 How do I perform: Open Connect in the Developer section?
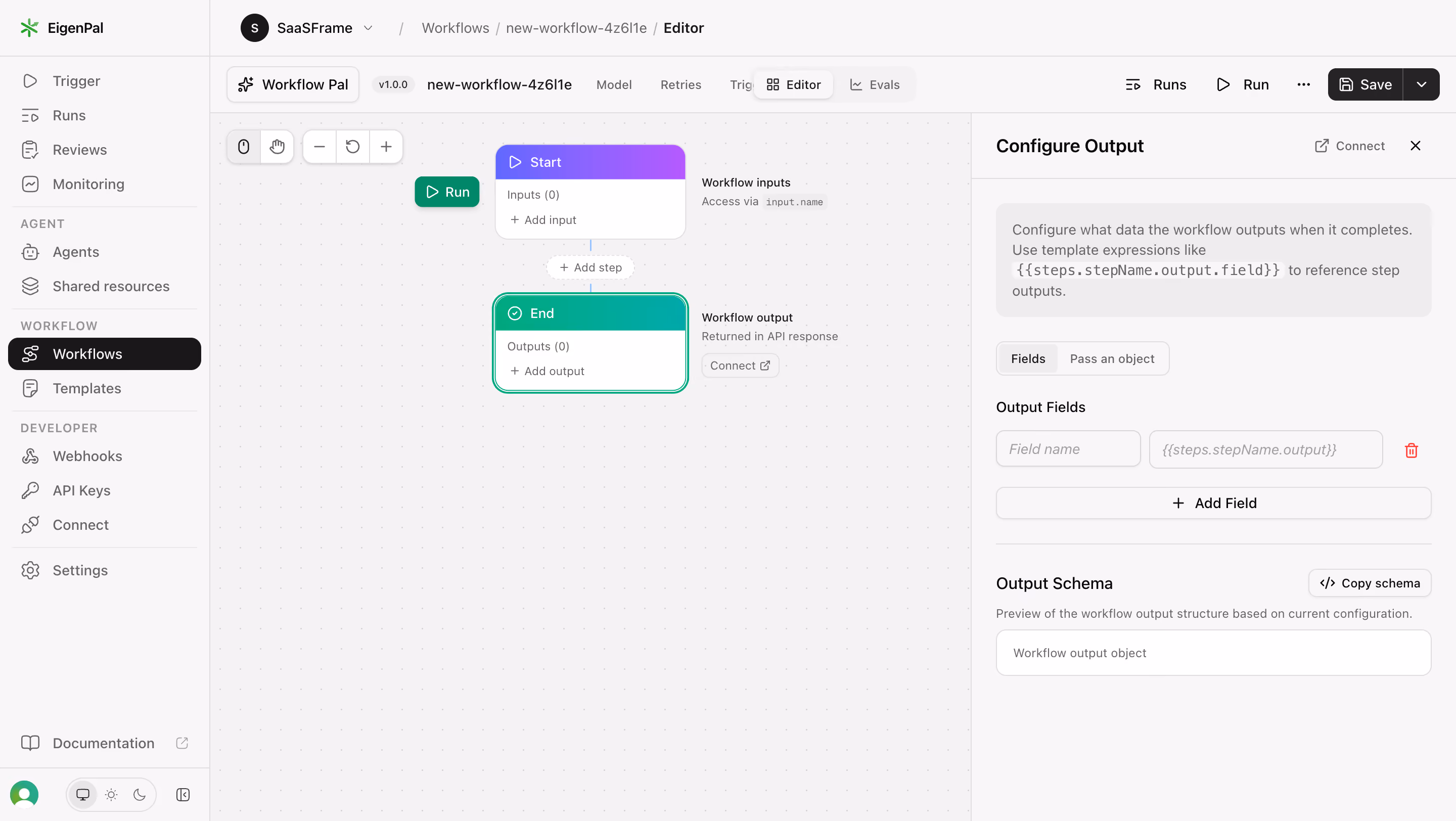click(105, 525)
